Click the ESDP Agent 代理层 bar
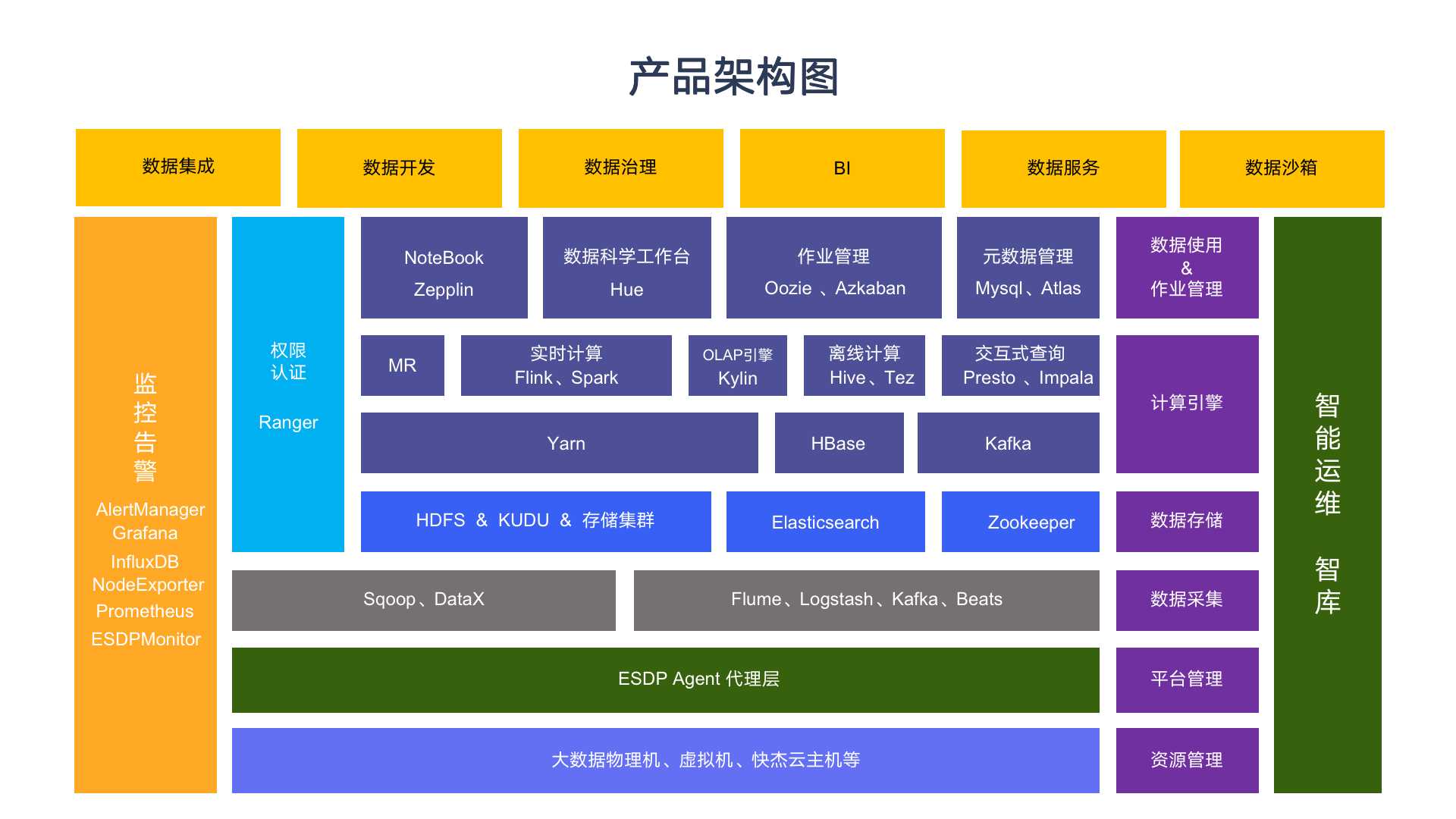 click(x=667, y=679)
